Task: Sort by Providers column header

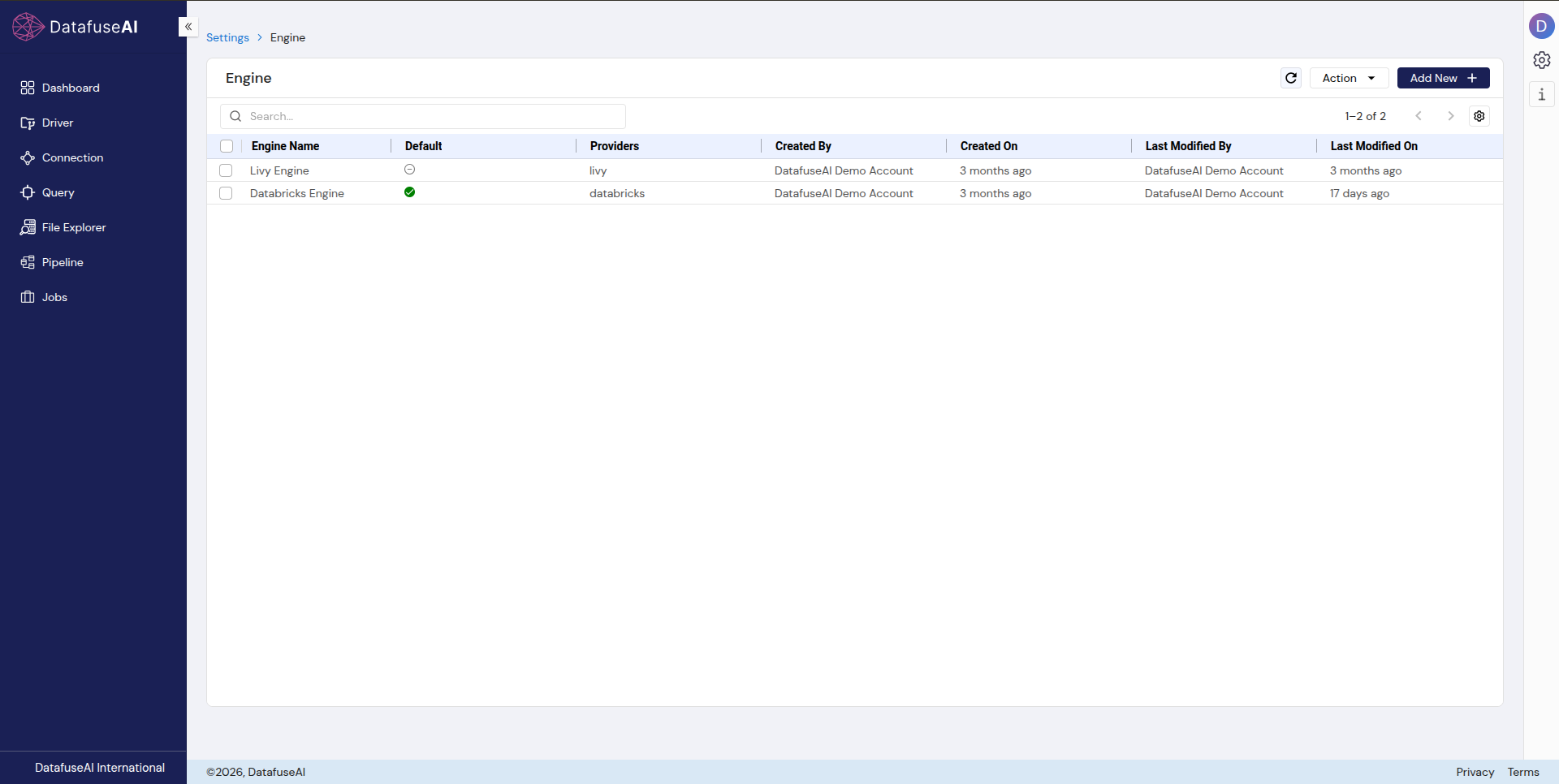Action: click(615, 146)
